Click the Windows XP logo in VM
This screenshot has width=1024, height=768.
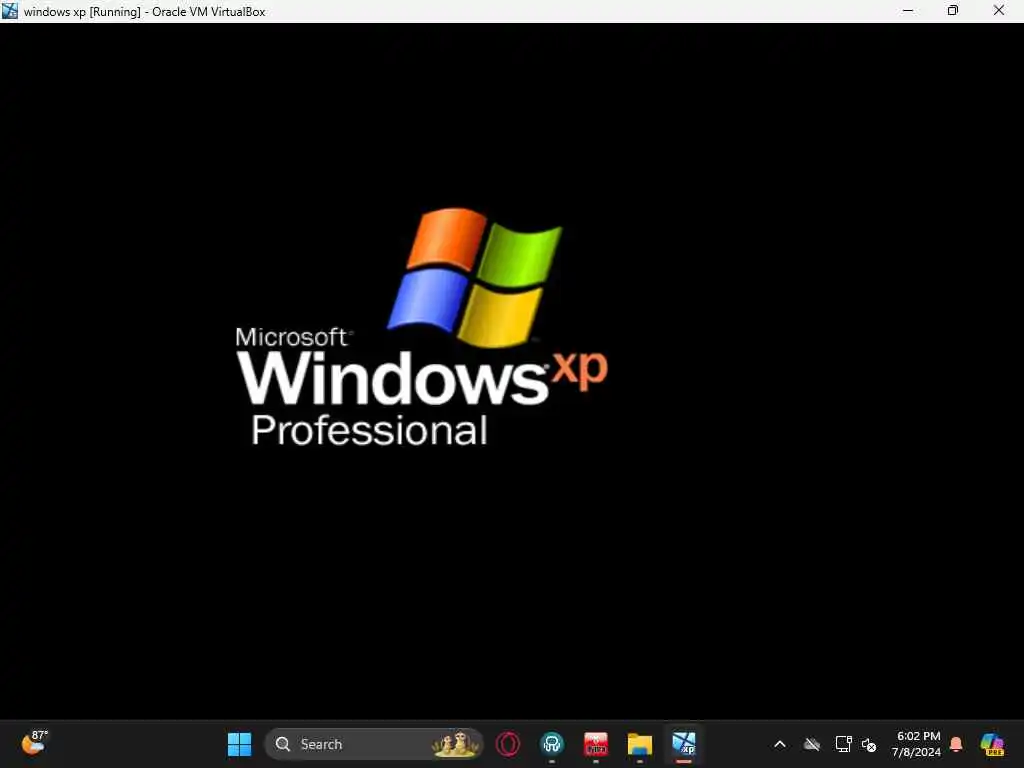(x=421, y=328)
